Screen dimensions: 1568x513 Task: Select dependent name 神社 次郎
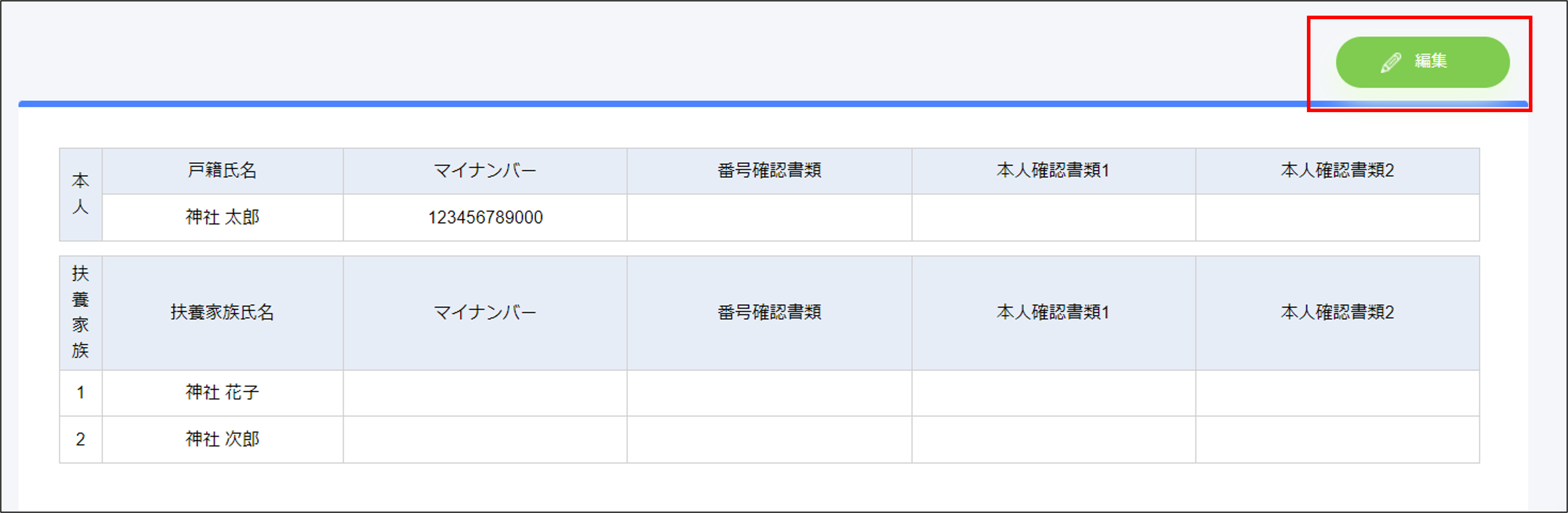[x=222, y=439]
